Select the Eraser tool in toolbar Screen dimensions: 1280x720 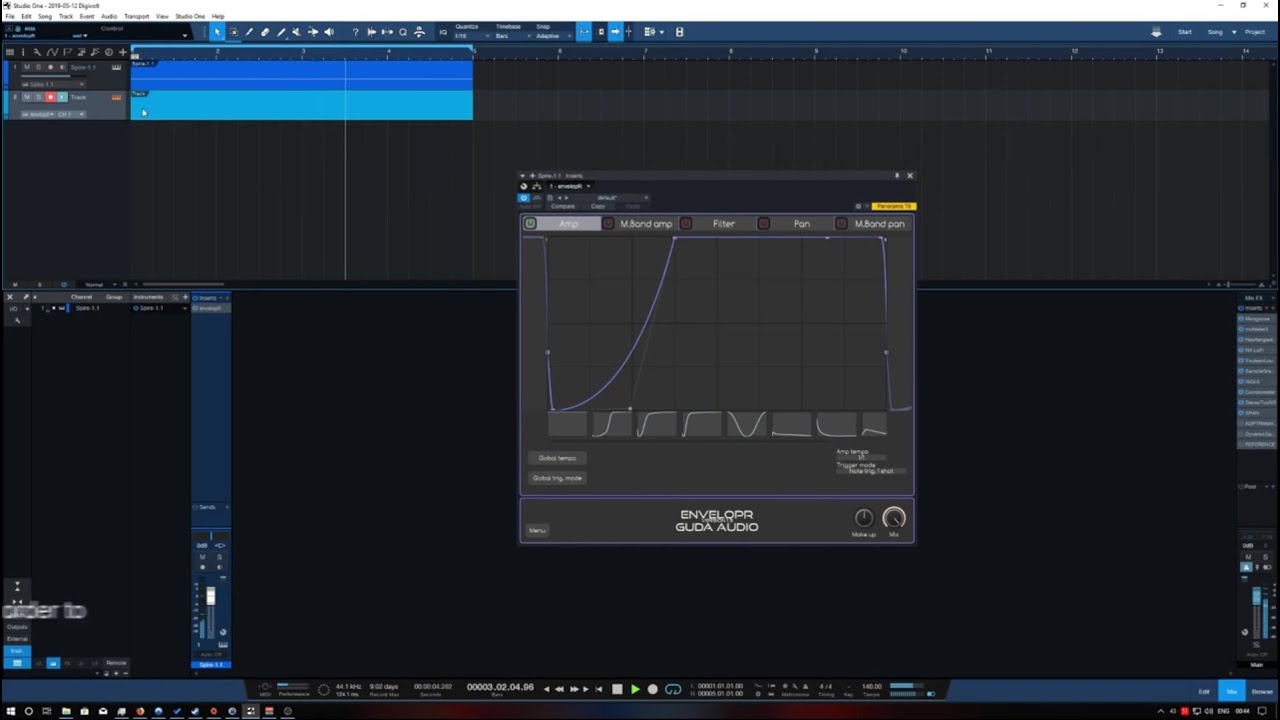click(265, 32)
